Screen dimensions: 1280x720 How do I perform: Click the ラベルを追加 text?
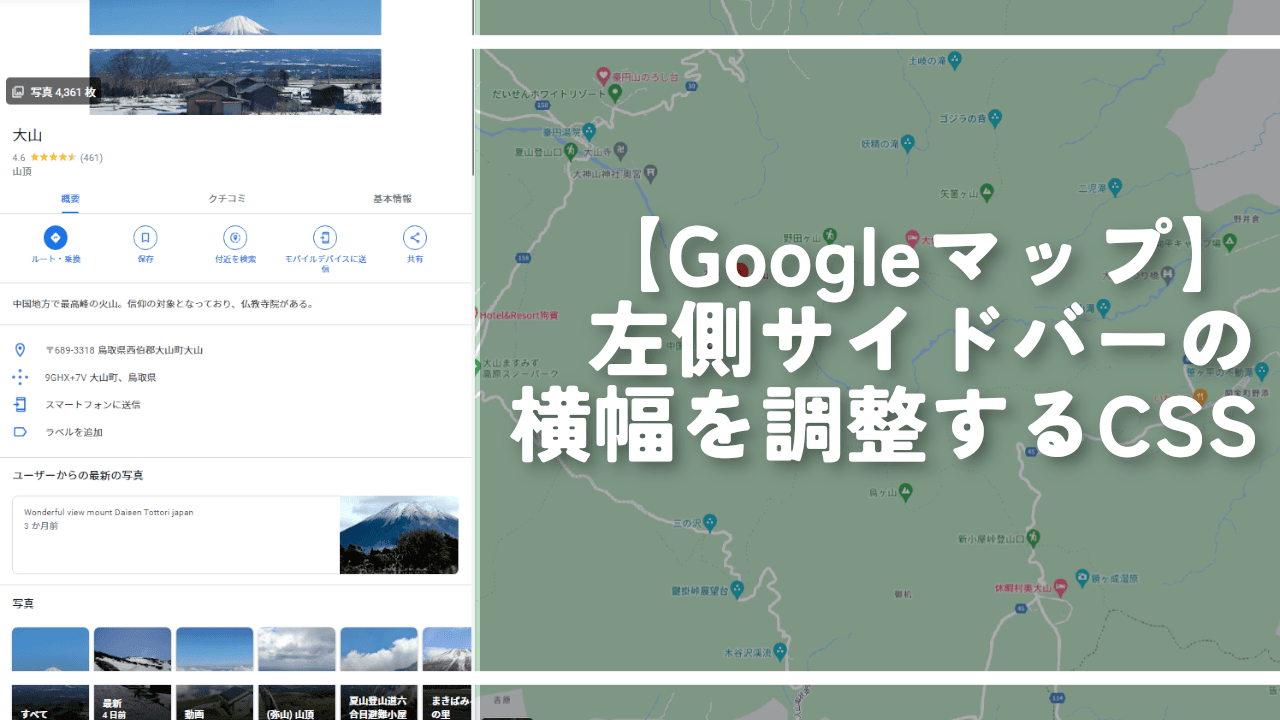(x=74, y=432)
